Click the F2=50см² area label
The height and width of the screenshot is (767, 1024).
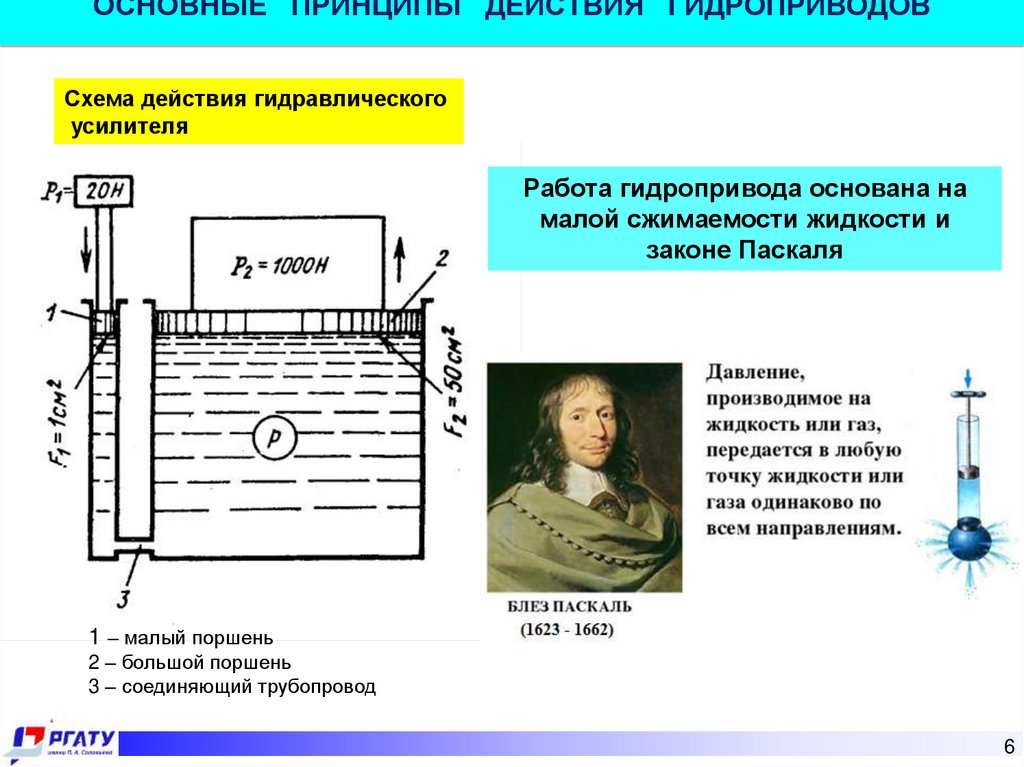coord(454,382)
